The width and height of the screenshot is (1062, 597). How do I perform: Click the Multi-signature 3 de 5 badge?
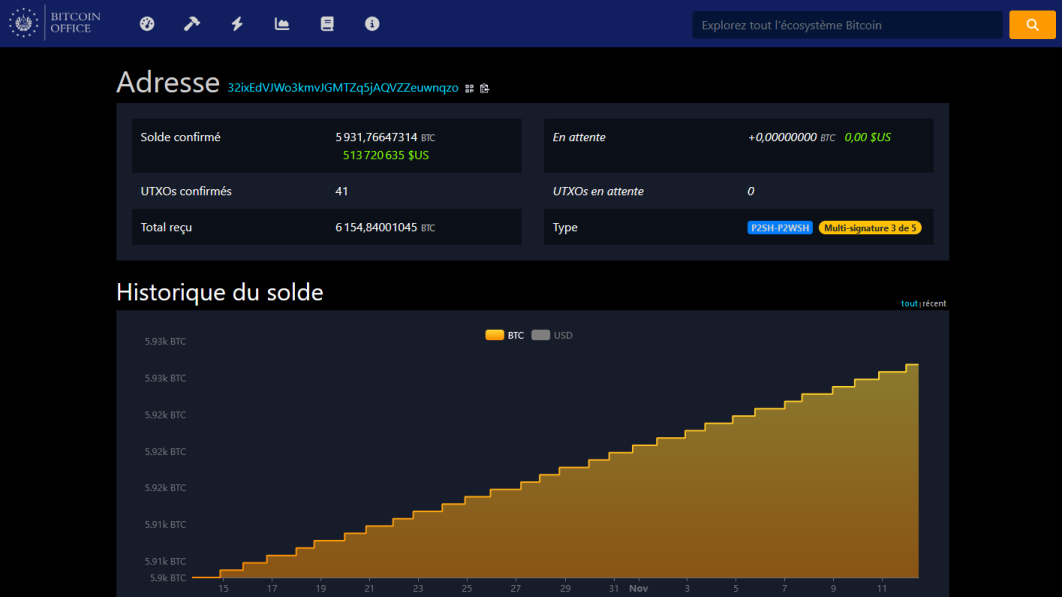click(x=870, y=228)
